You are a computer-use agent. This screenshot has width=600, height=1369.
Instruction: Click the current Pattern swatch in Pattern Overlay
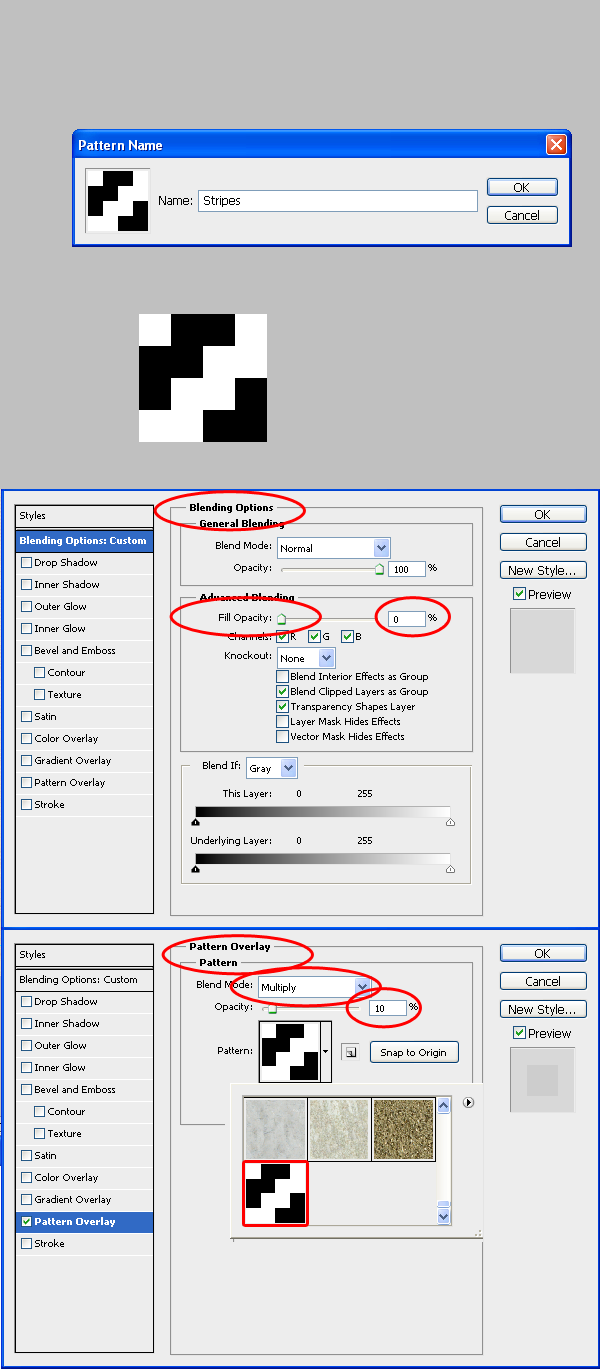[288, 1052]
